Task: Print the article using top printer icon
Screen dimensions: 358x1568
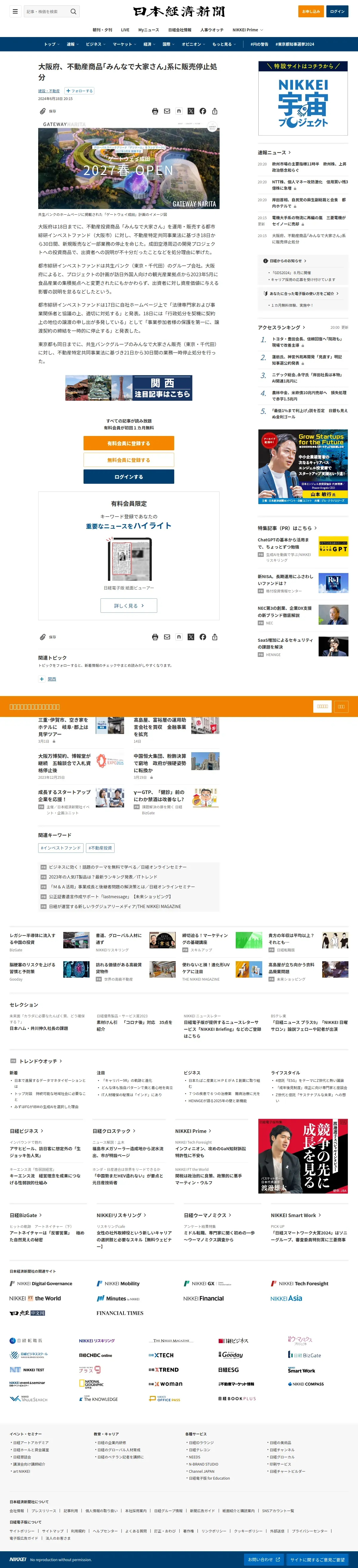Action: [155, 111]
